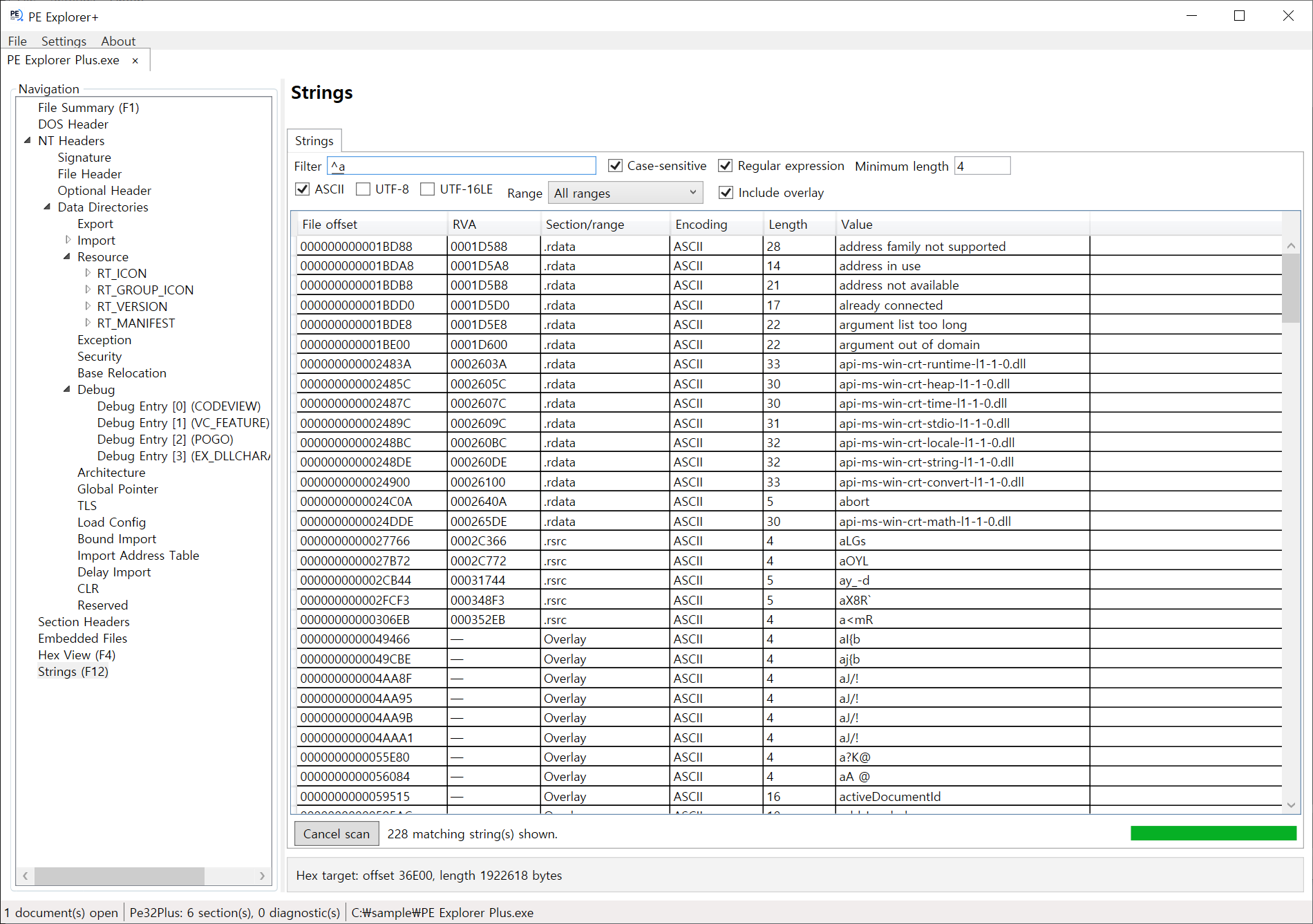This screenshot has width=1313, height=924.
Task: Select Signature under NT Headers
Action: pyautogui.click(x=84, y=158)
